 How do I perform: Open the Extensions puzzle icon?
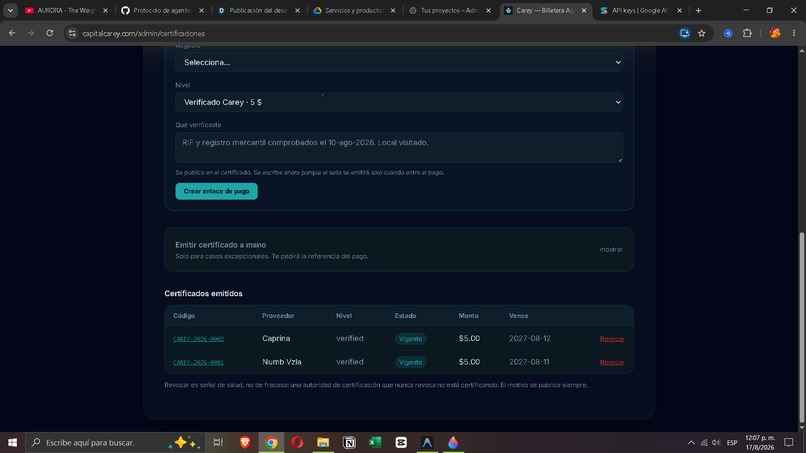(x=747, y=33)
